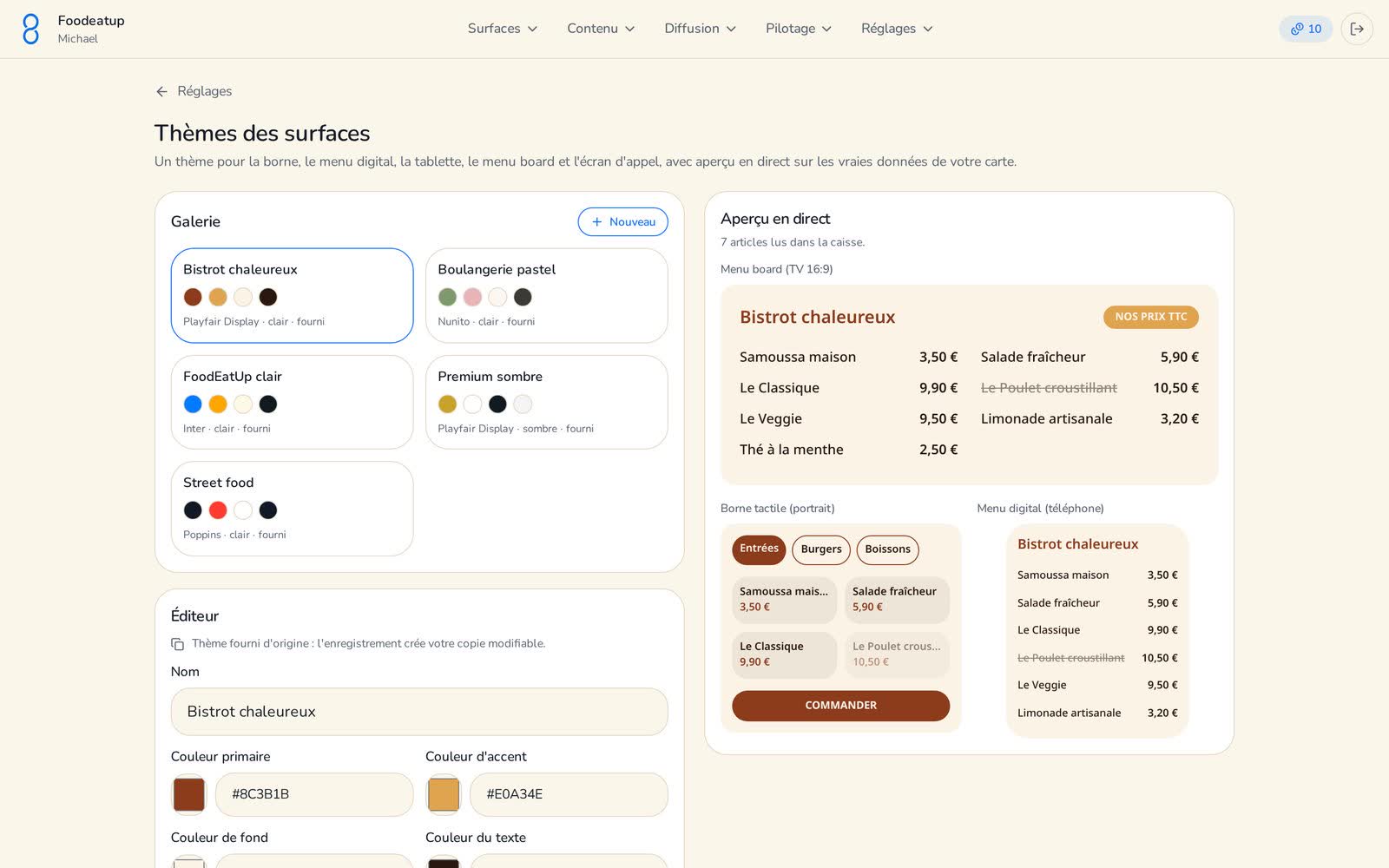
Task: Select the Entrées tab in the kiosk preview
Action: click(759, 549)
